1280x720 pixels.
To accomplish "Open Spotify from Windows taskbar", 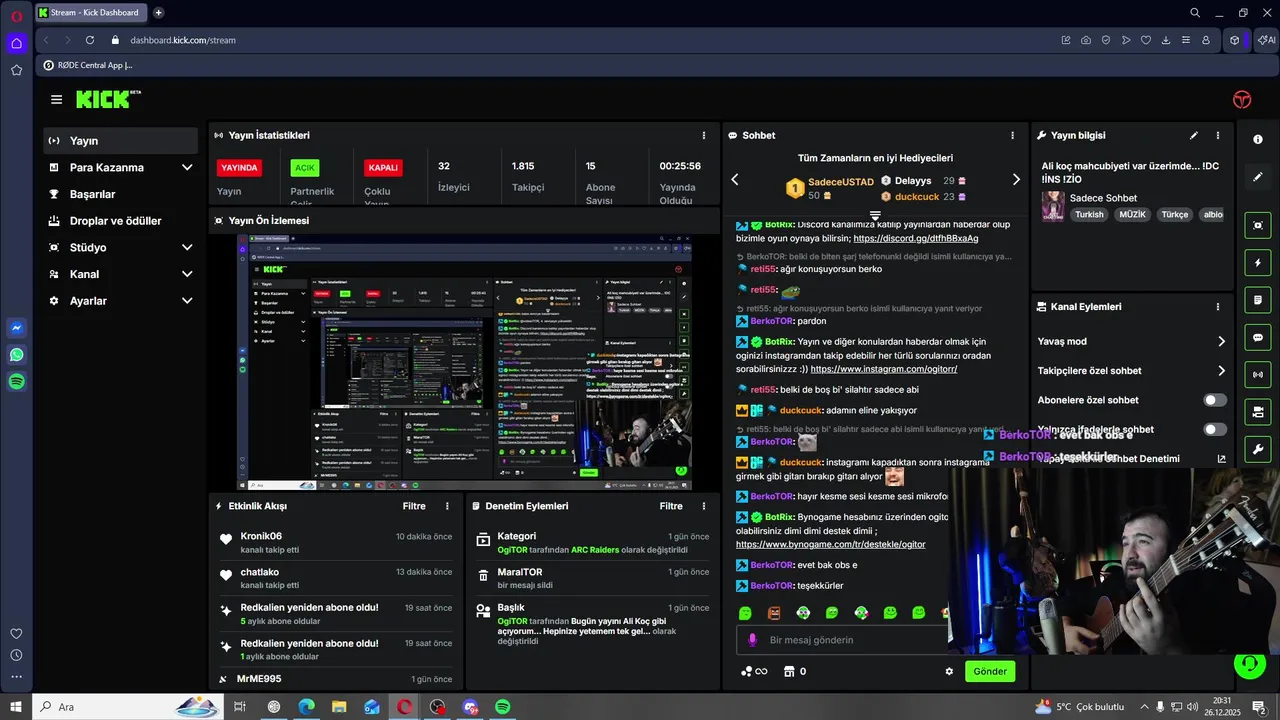I will [503, 707].
